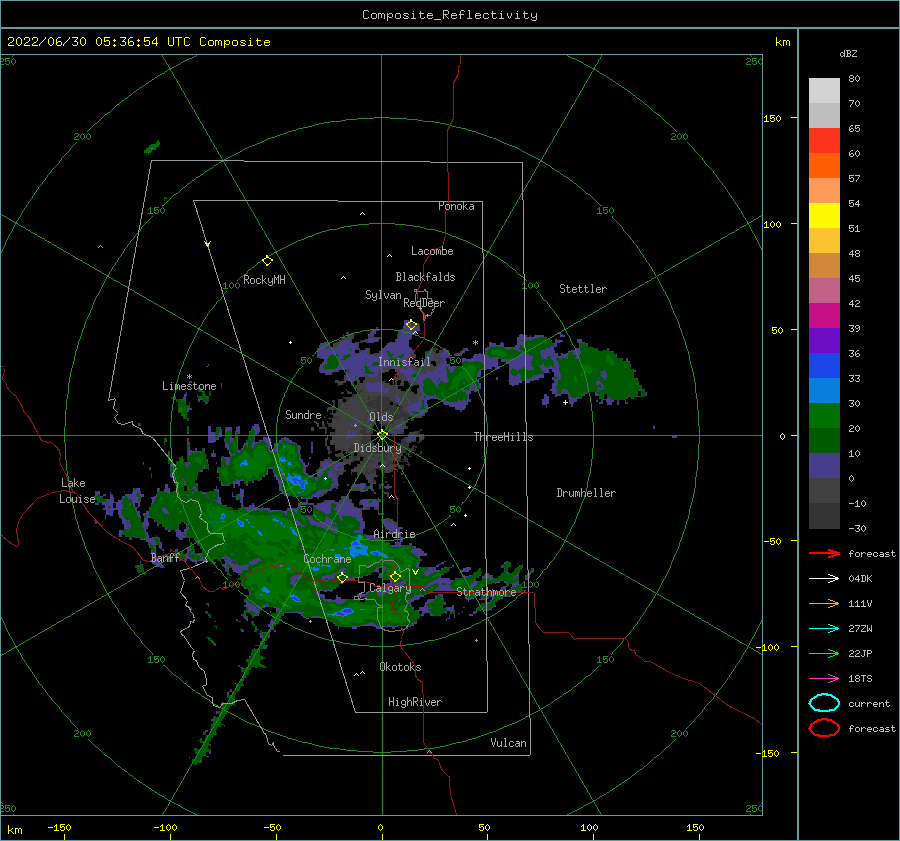The height and width of the screenshot is (841, 900).
Task: Select the cyan 27ZW arrow legend icon
Action: coord(824,629)
